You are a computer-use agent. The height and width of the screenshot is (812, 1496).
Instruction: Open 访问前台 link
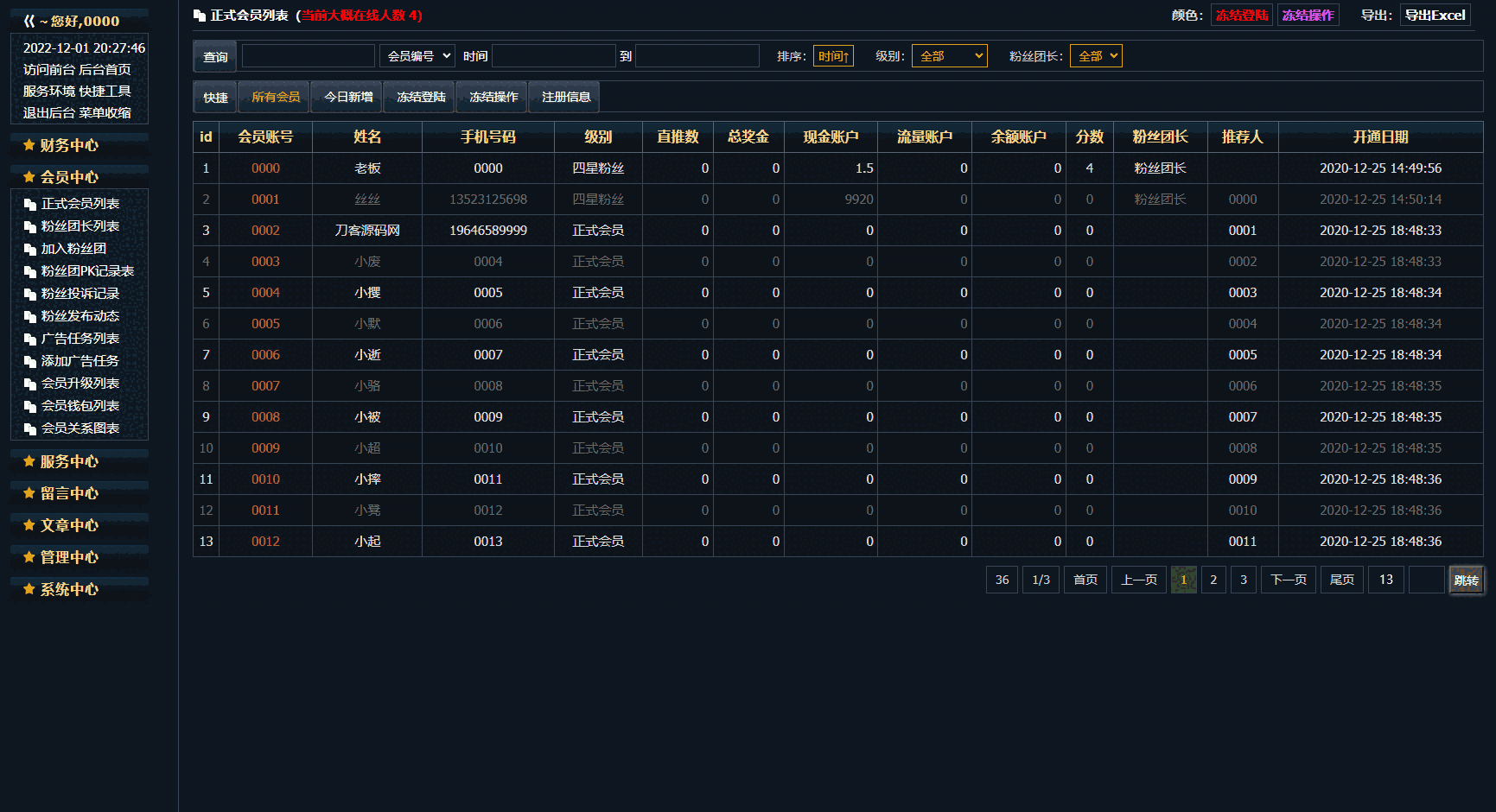click(49, 69)
